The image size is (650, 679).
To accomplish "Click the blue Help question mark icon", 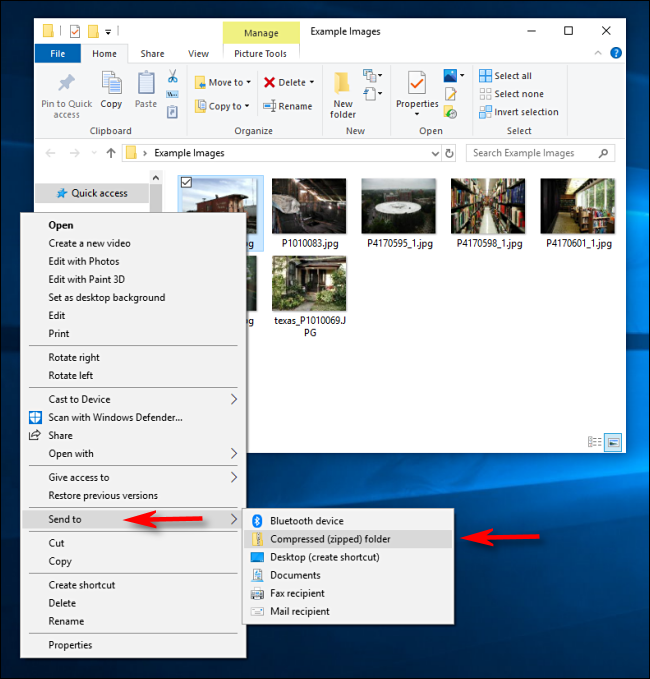I will click(x=616, y=53).
